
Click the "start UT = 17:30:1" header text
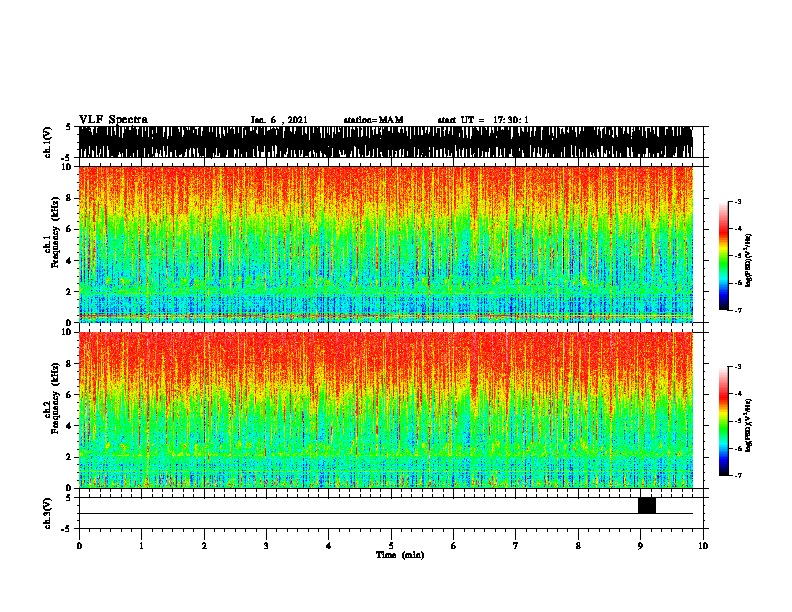483,120
